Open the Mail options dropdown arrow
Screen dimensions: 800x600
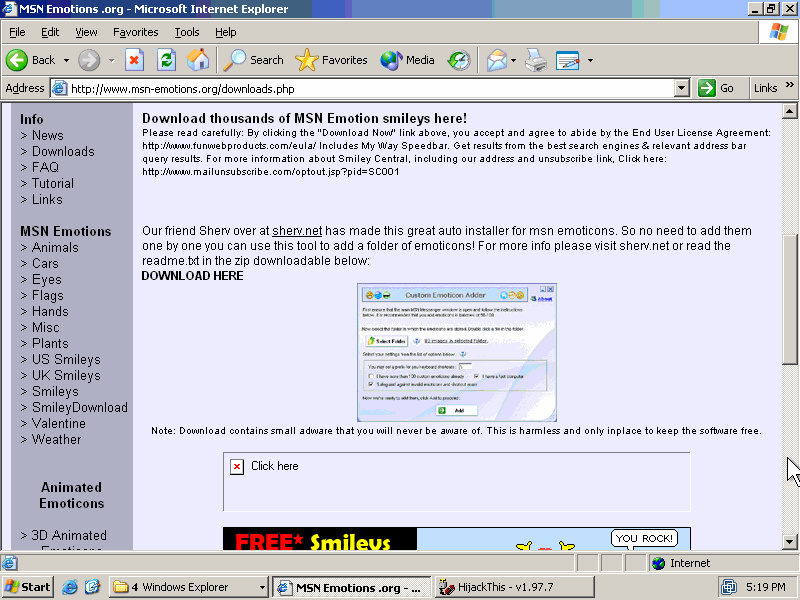point(513,60)
